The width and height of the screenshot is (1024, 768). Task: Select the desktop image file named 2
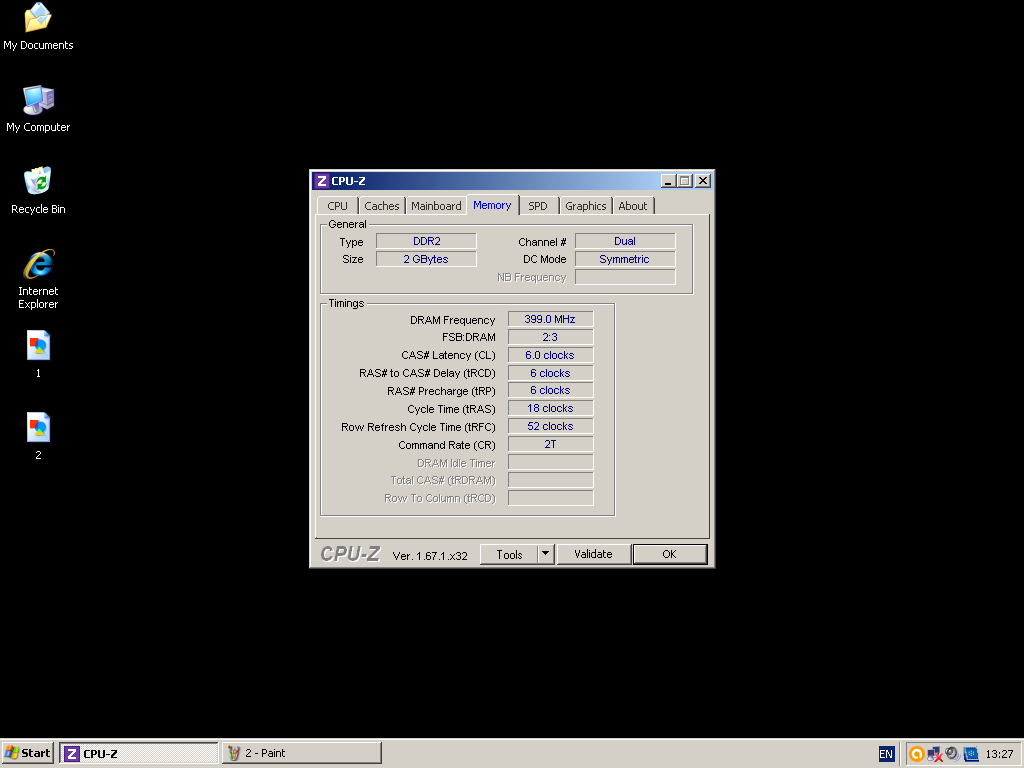[x=38, y=436]
